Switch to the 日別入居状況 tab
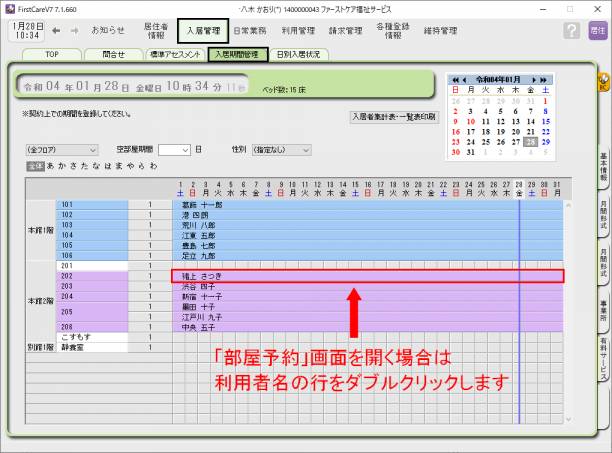Image resolution: width=612 pixels, height=453 pixels. click(x=300, y=54)
